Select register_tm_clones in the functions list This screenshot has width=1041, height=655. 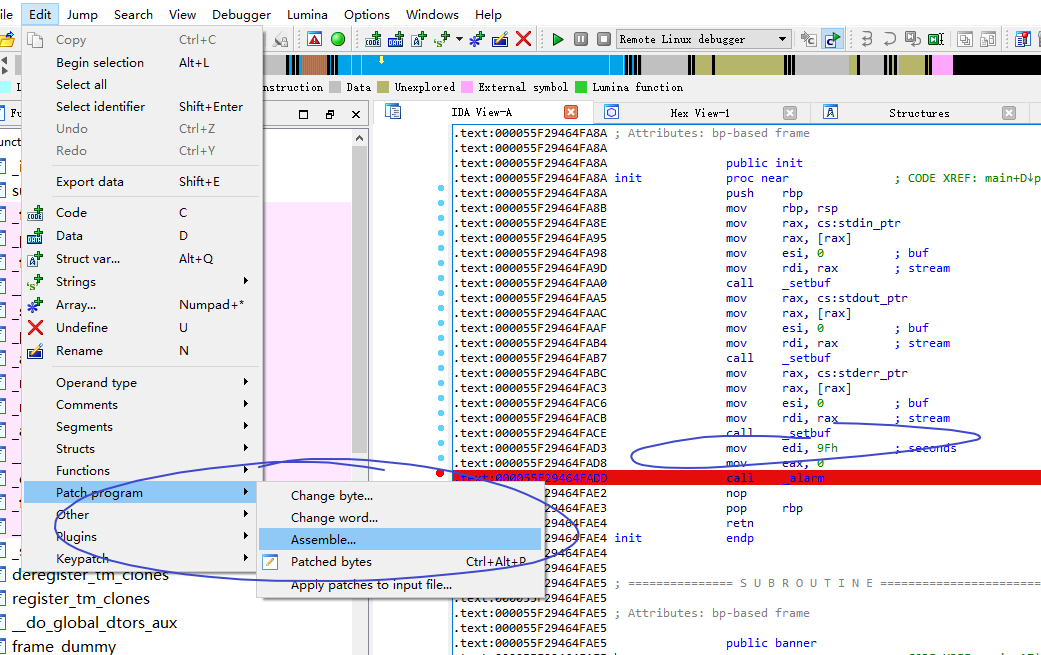click(x=81, y=599)
